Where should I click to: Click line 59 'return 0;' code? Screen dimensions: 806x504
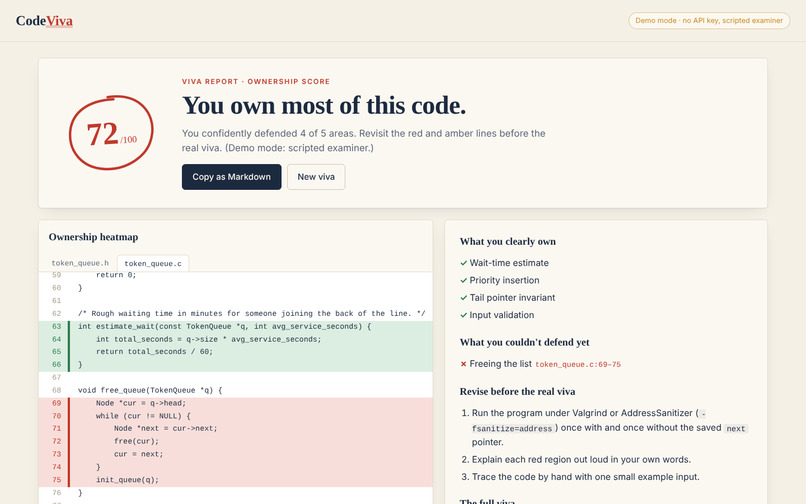pos(116,275)
